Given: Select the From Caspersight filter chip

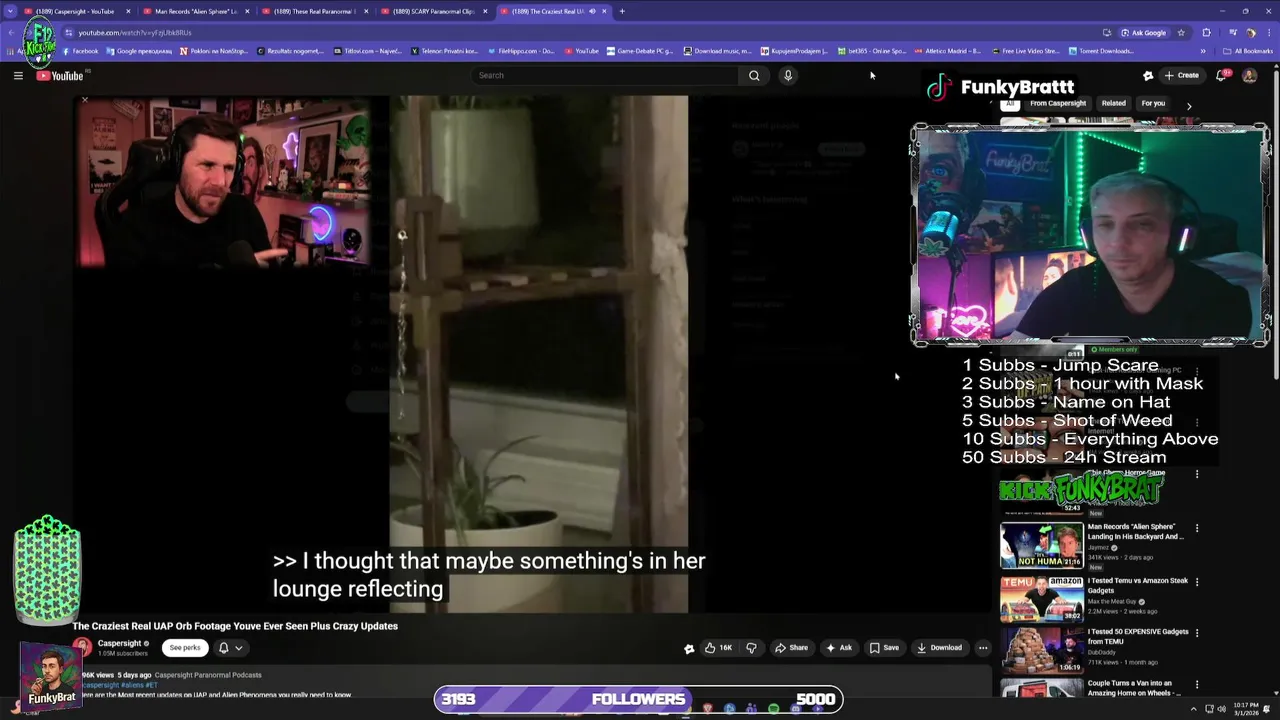Looking at the screenshot, I should (1057, 103).
